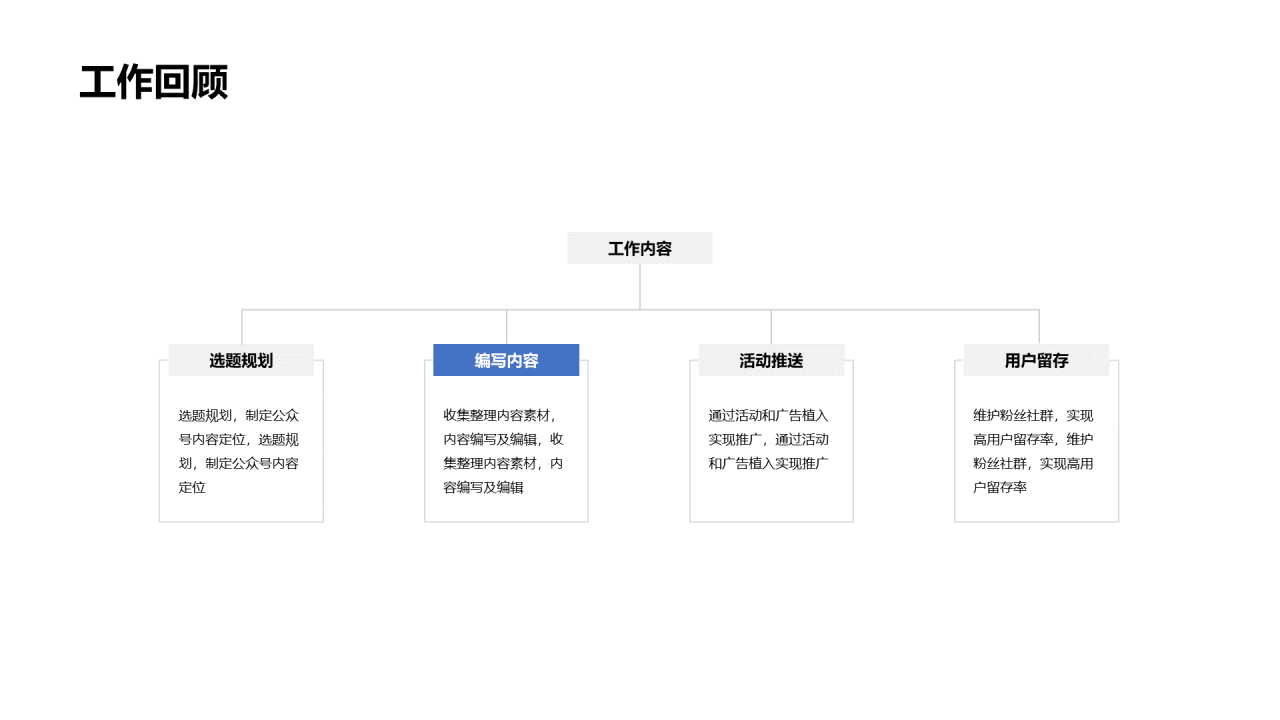This screenshot has height=720, width=1280.
Task: Click the text block under 选题规划
Action: tap(240, 450)
